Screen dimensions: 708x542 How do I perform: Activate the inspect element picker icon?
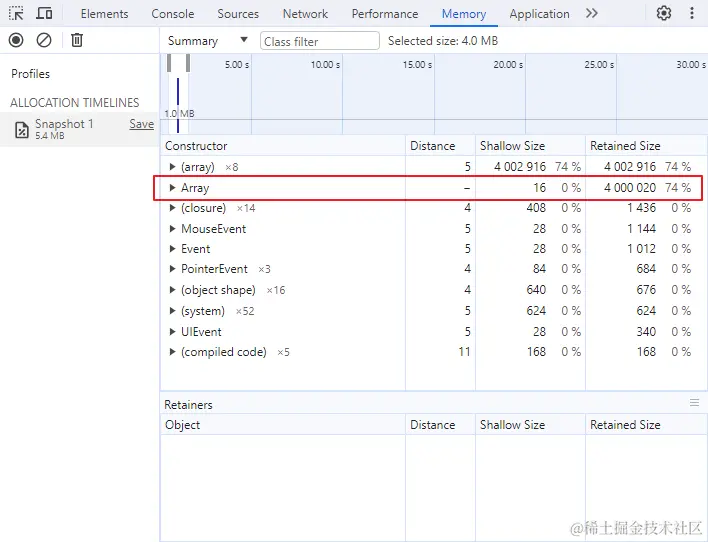click(16, 14)
